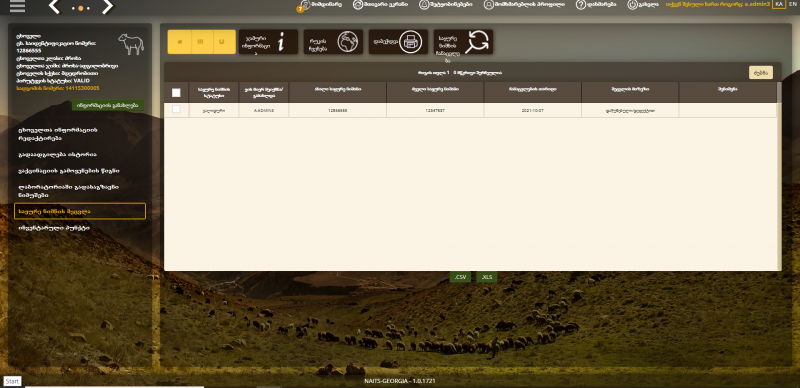Click the status cell in first column

(x=214, y=110)
